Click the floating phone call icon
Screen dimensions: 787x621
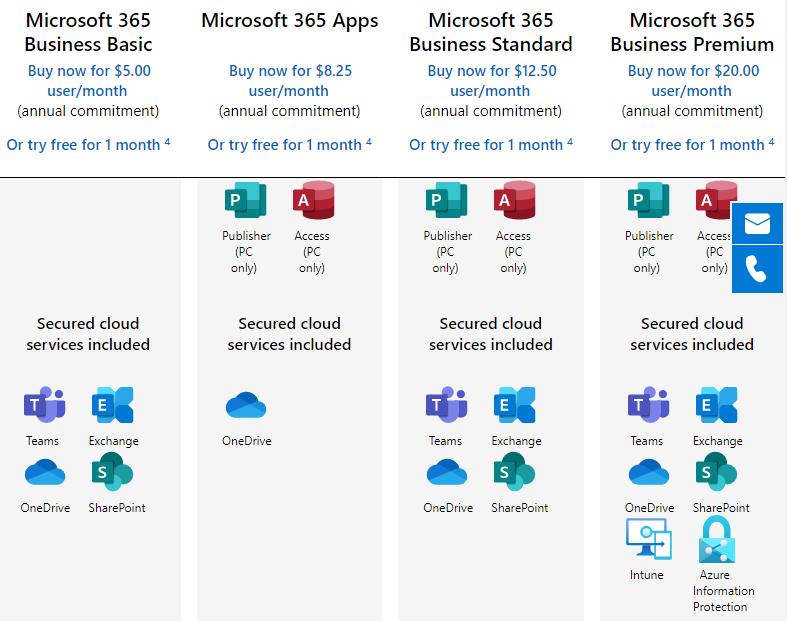tap(757, 270)
